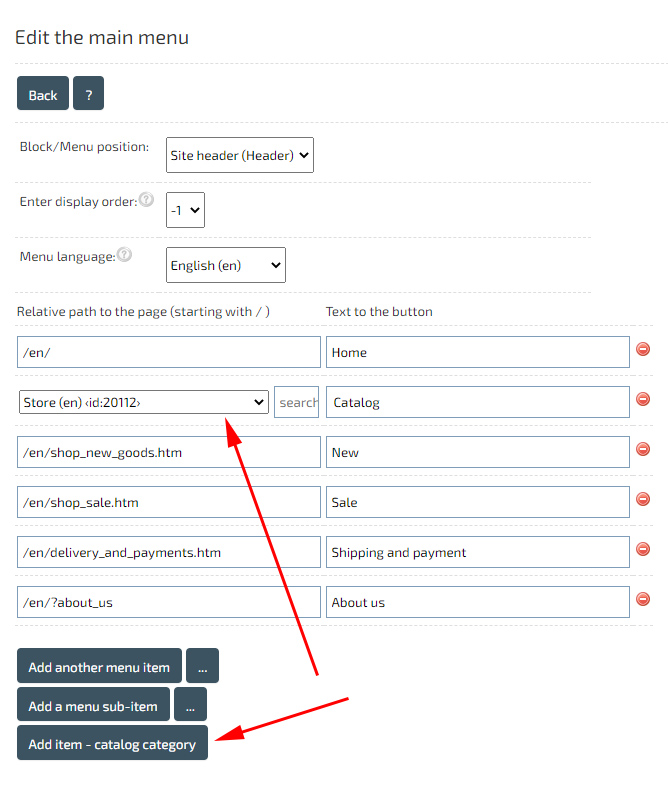The image size is (668, 790).
Task: Remove the Sale menu item
Action: point(643,499)
